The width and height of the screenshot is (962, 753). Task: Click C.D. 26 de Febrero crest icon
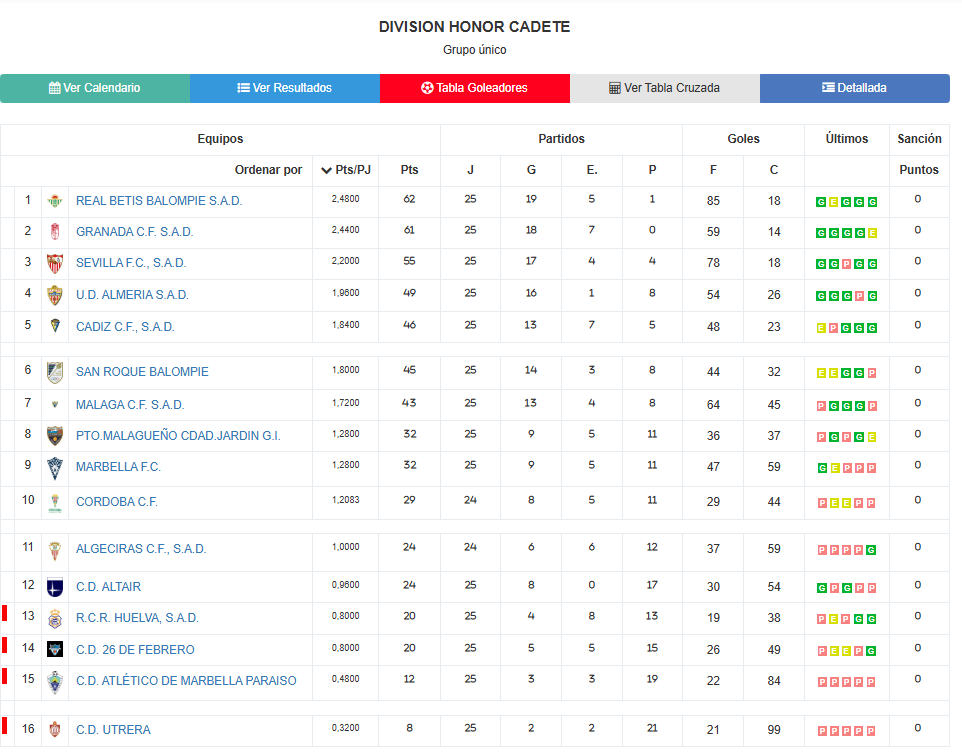point(55,649)
